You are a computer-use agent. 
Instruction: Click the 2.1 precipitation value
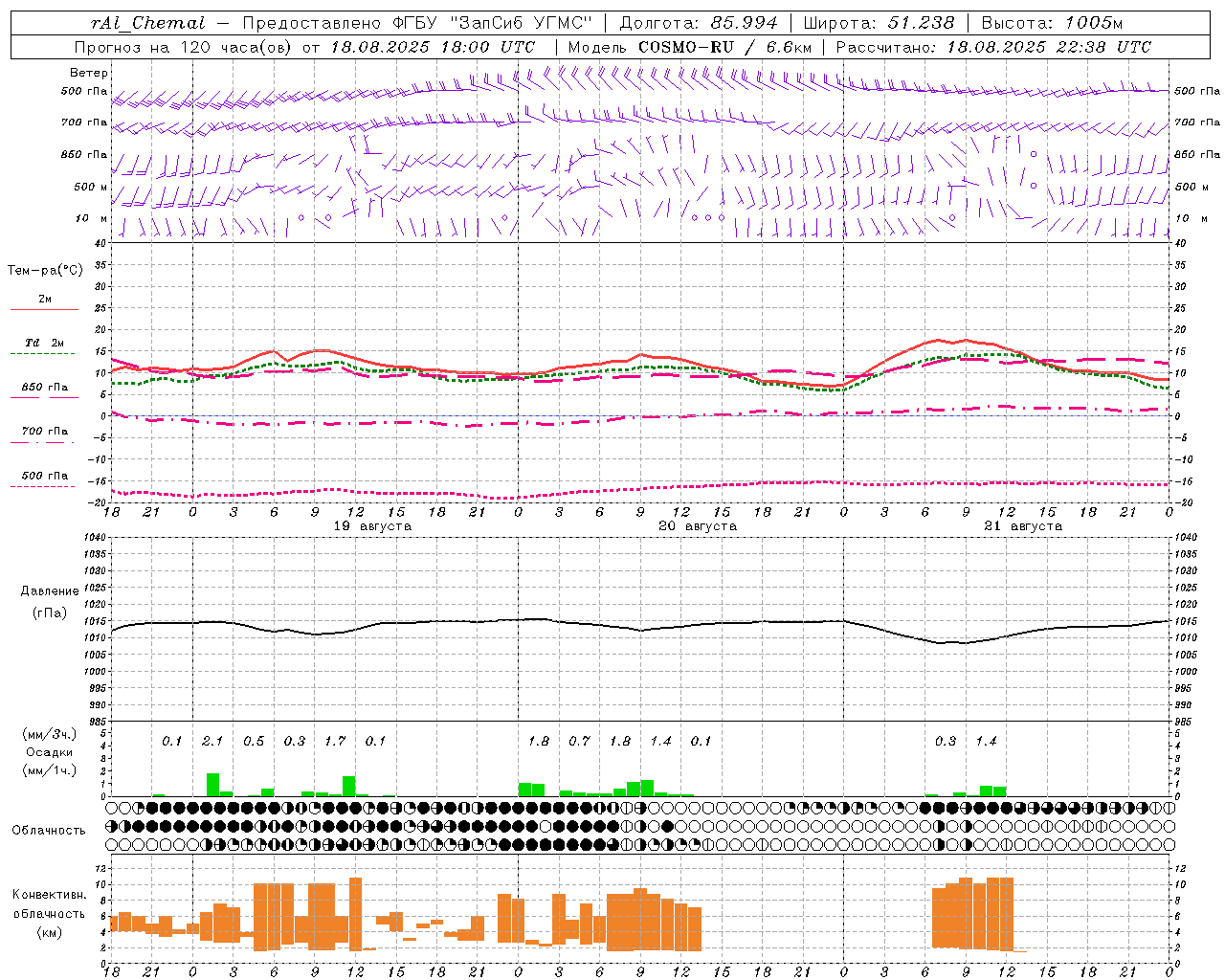click(x=212, y=742)
